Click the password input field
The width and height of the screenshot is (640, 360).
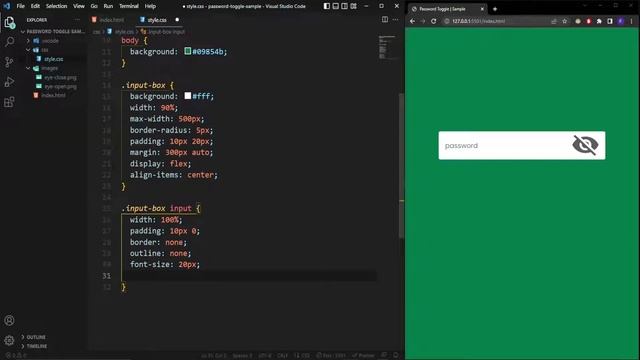coord(505,146)
